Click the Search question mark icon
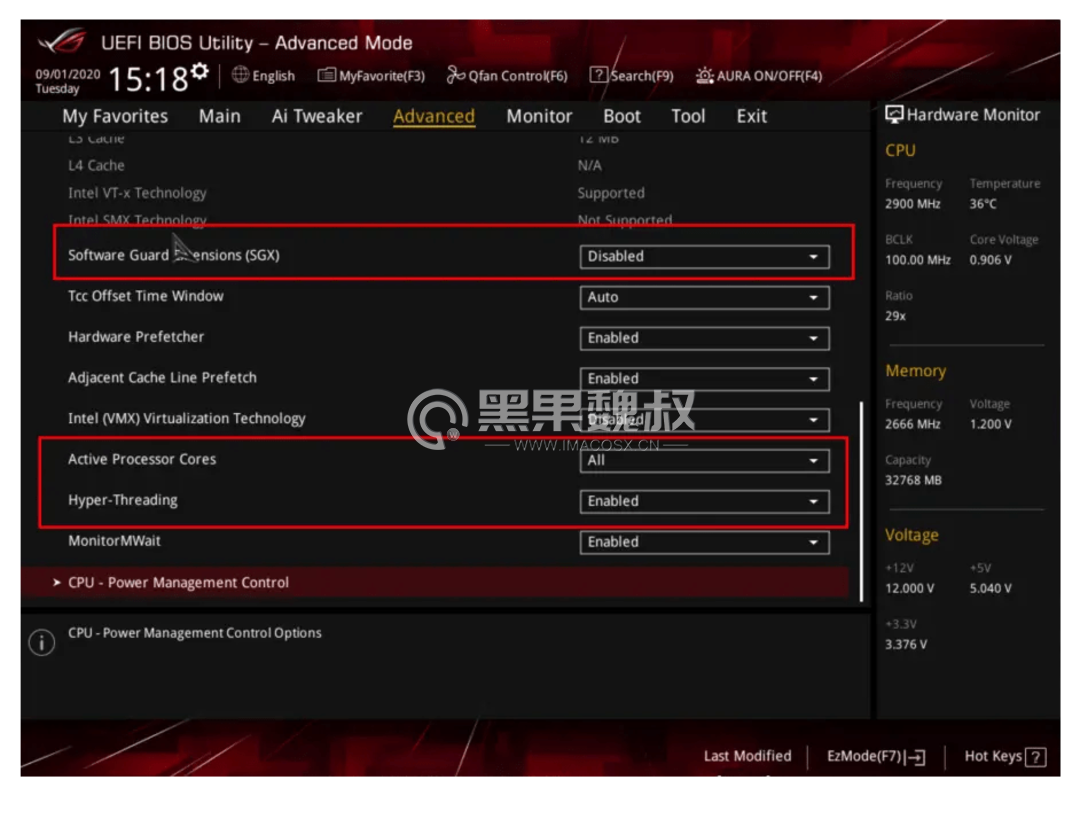The image size is (1080, 819). [x=599, y=74]
